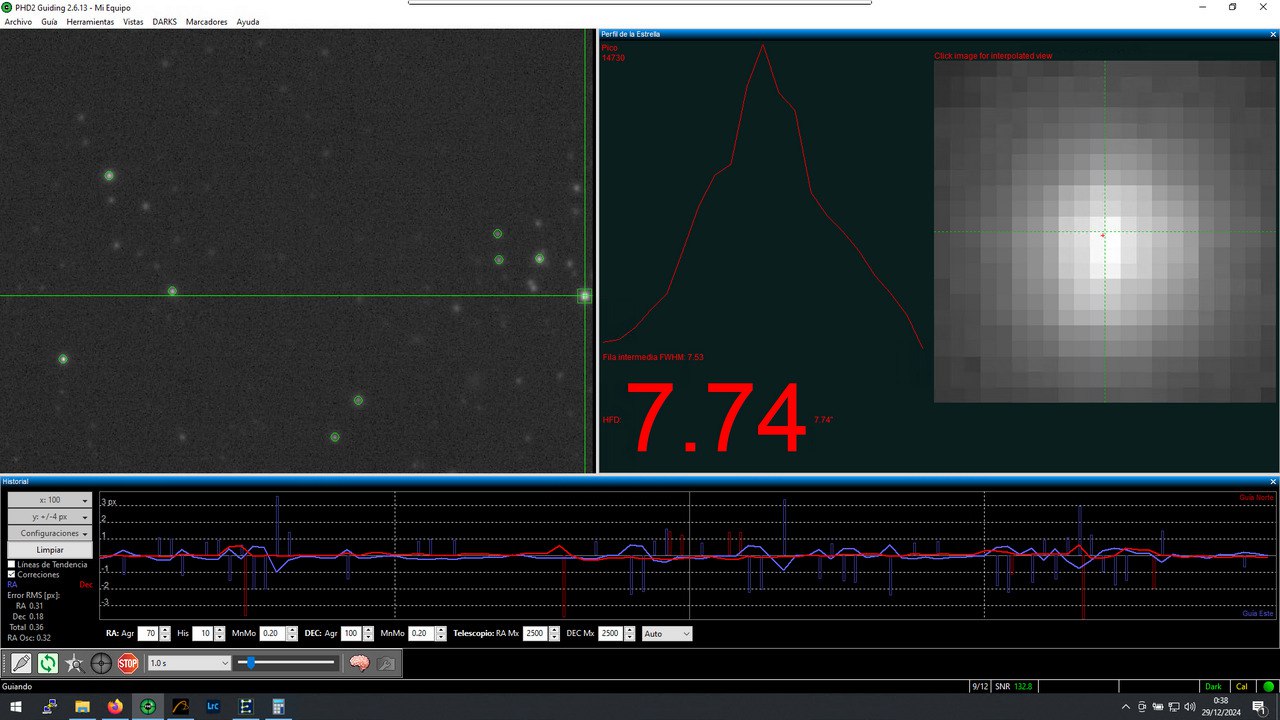Click the DEC Mx 2500 input field
Viewport: 1280px width, 720px height.
pyautogui.click(x=611, y=634)
